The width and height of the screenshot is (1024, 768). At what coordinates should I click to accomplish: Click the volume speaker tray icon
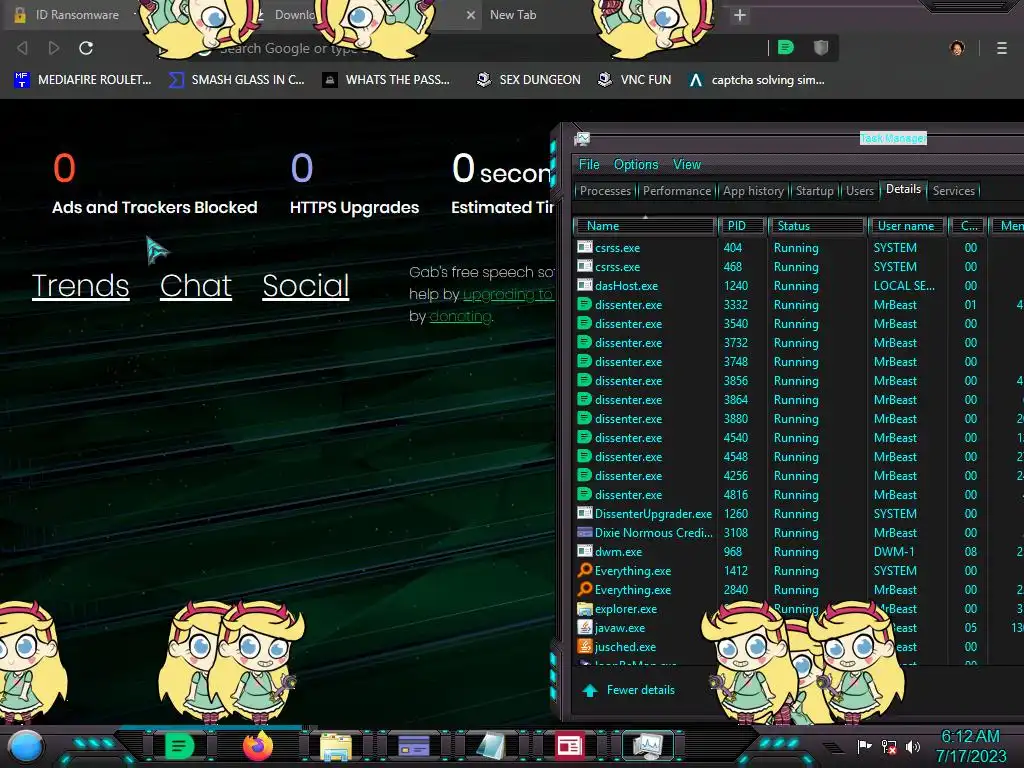pos(913,746)
